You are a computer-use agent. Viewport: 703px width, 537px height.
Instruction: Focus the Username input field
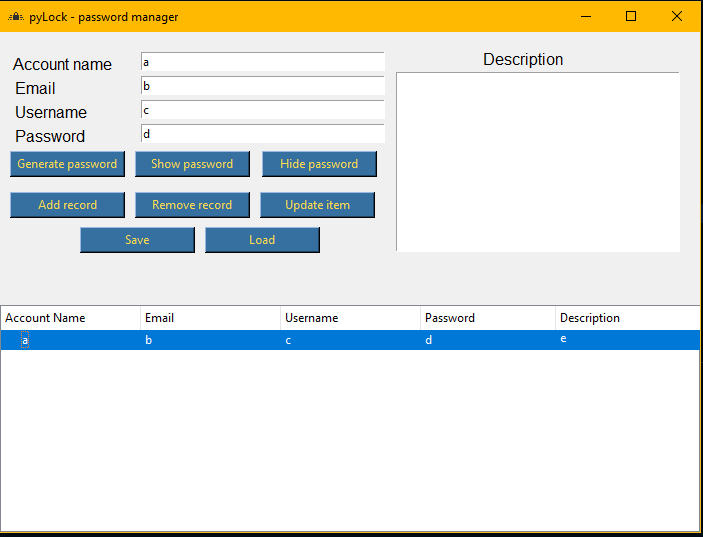tap(263, 110)
